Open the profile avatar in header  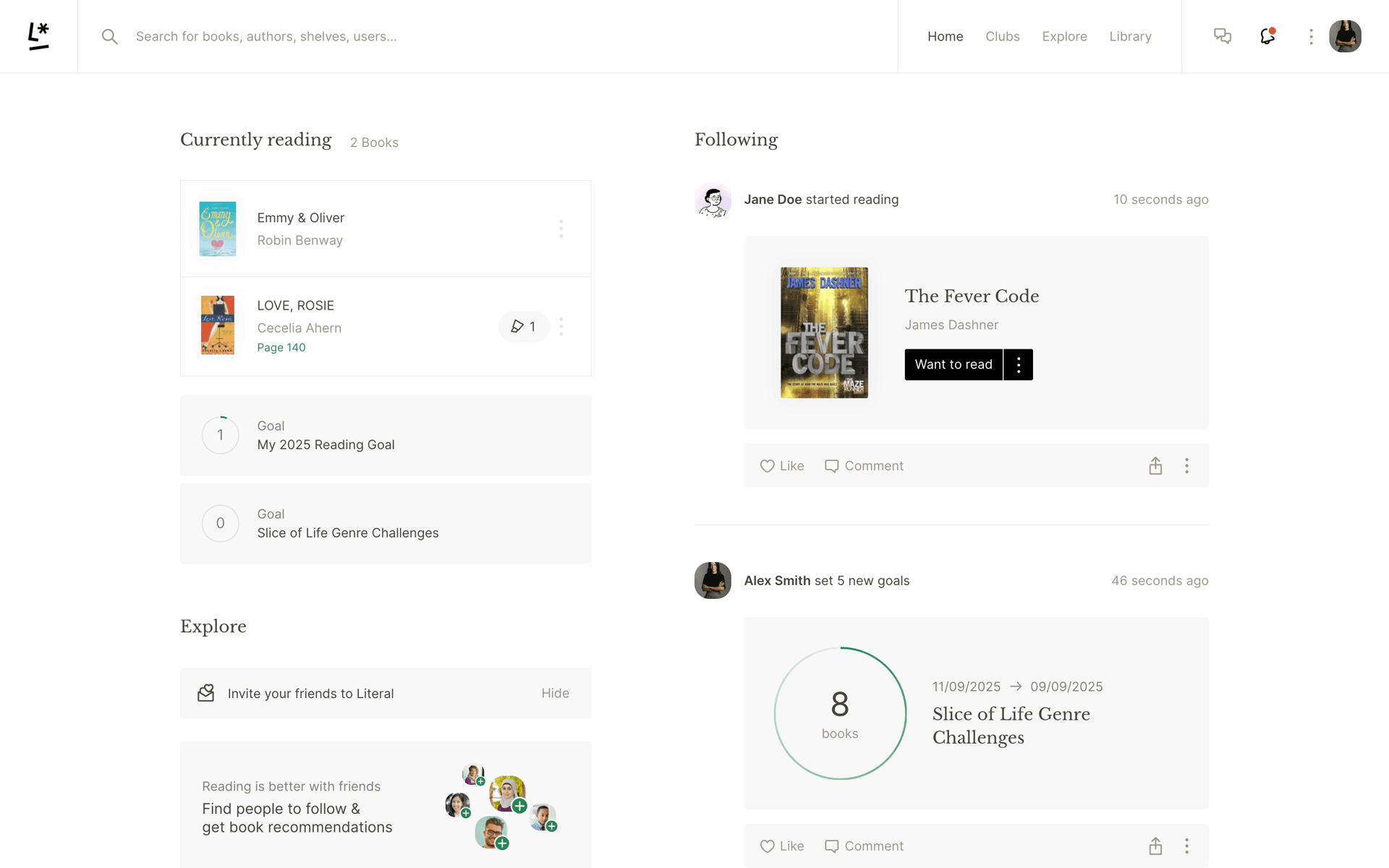[1345, 36]
